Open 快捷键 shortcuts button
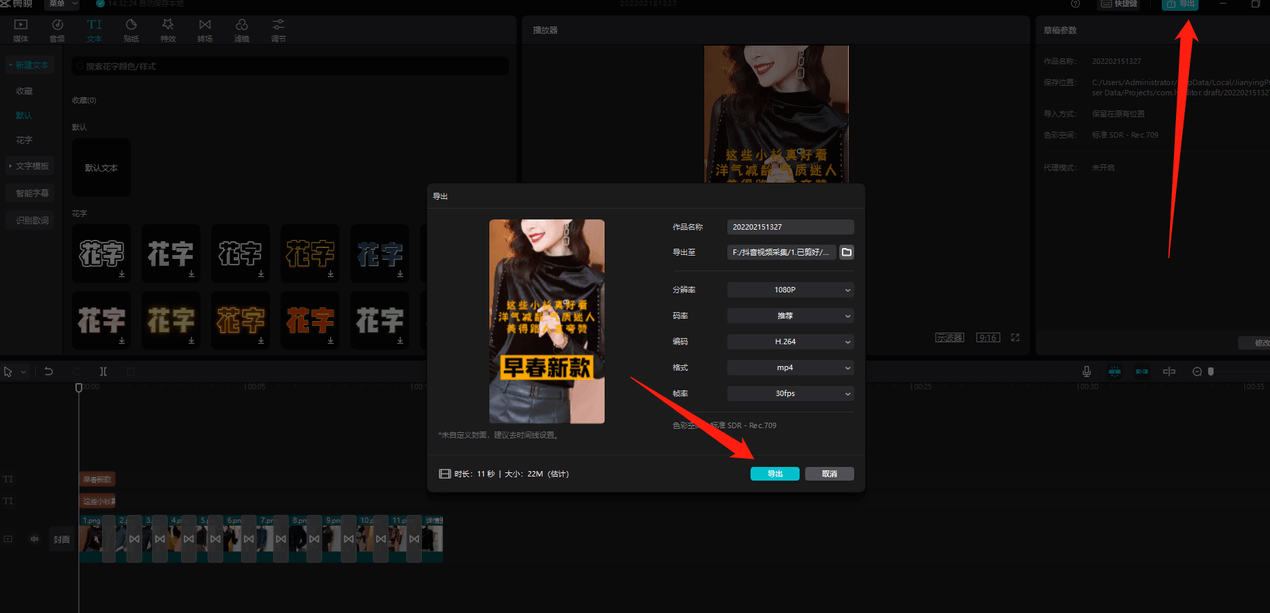Image resolution: width=1270 pixels, height=613 pixels. (1119, 4)
